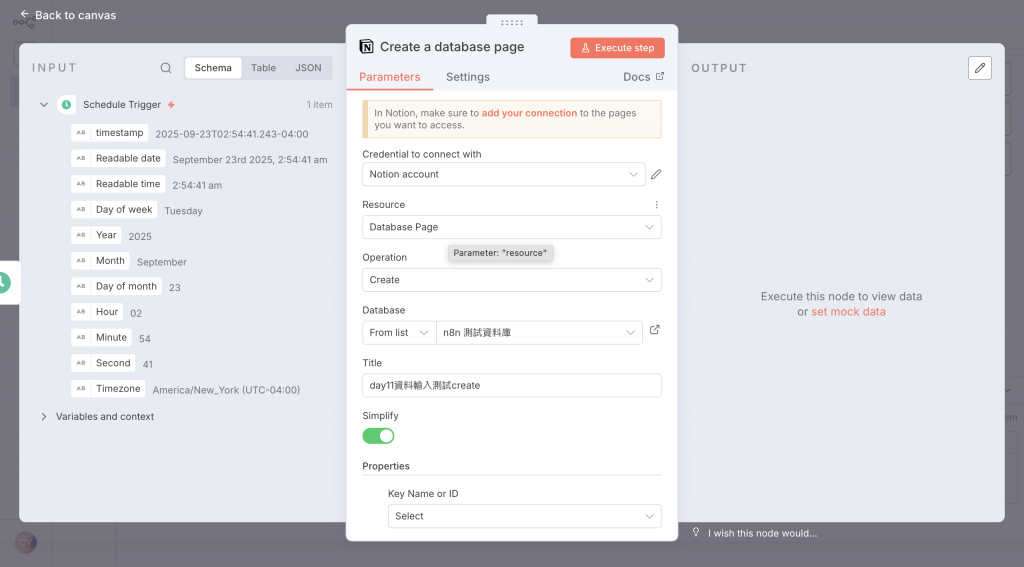Click the AB type icon beside timestamp

click(81, 133)
